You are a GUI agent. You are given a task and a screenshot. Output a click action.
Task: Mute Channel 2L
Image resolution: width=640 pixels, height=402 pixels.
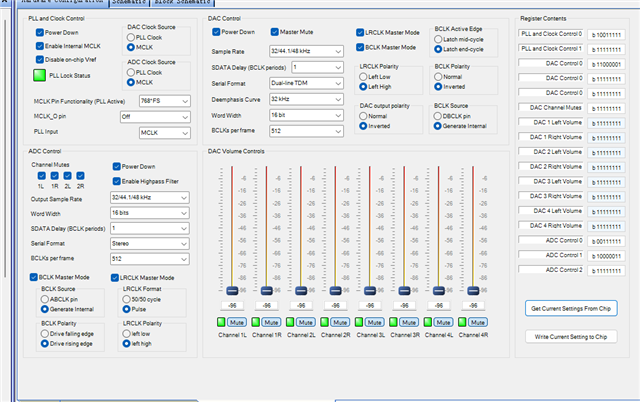305,322
